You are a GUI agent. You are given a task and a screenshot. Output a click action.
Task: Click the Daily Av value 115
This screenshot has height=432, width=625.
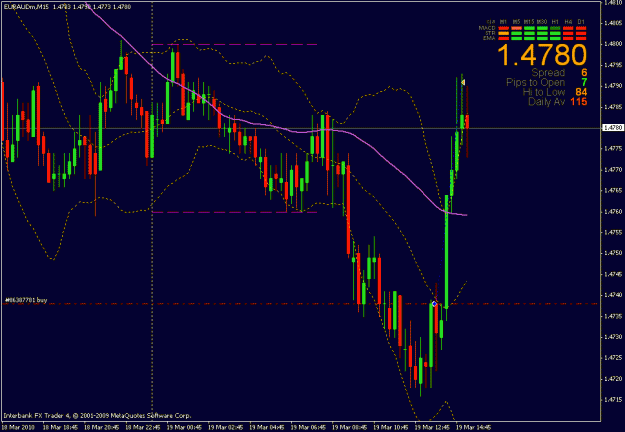(x=578, y=102)
